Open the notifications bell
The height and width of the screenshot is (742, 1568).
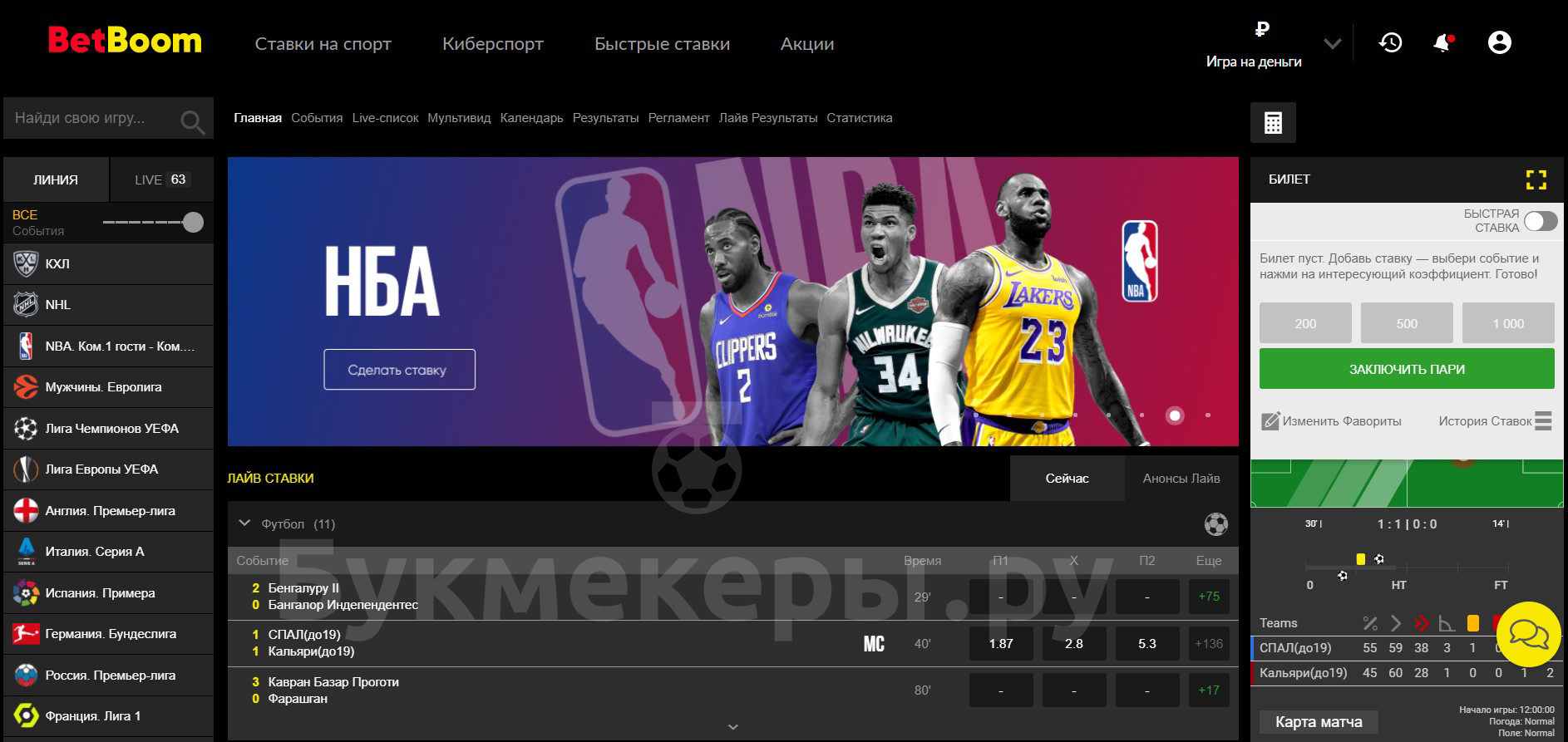(1444, 42)
